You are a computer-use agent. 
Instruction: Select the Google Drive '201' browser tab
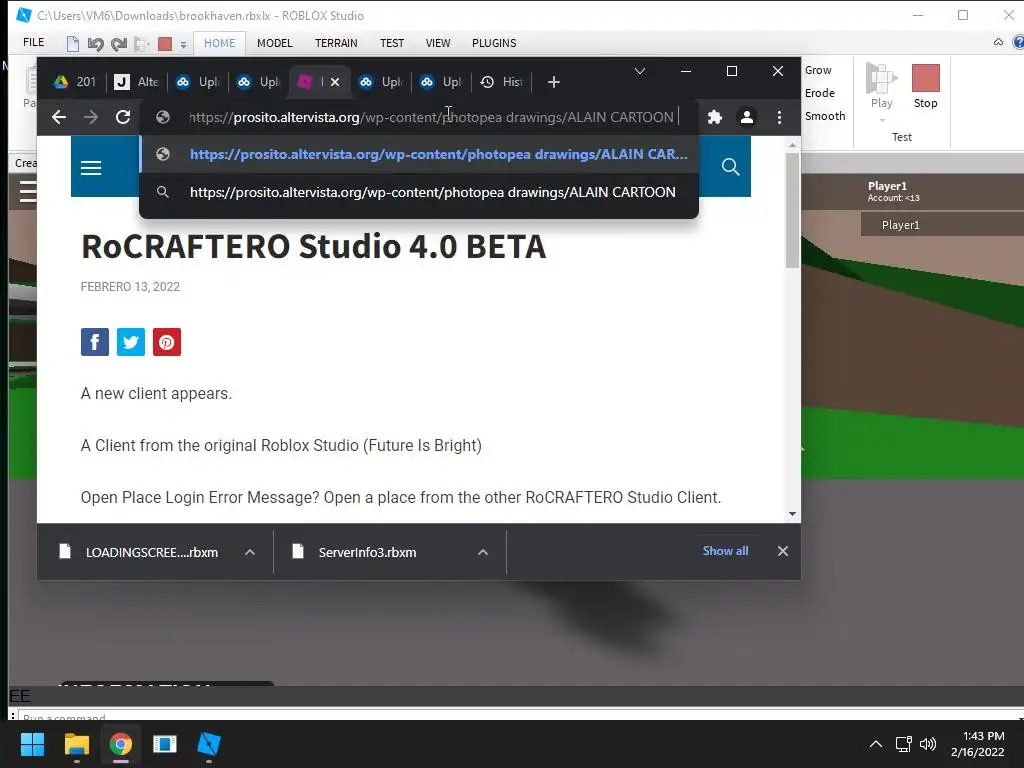[76, 82]
